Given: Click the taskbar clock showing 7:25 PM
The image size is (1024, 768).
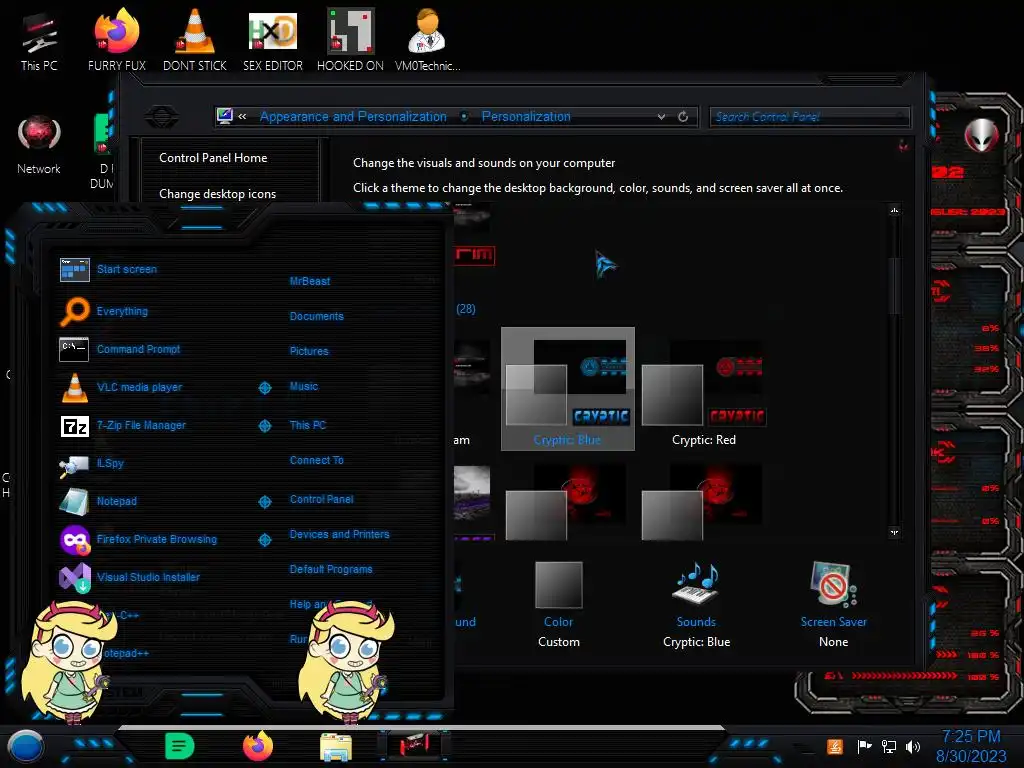Looking at the screenshot, I should click(971, 746).
